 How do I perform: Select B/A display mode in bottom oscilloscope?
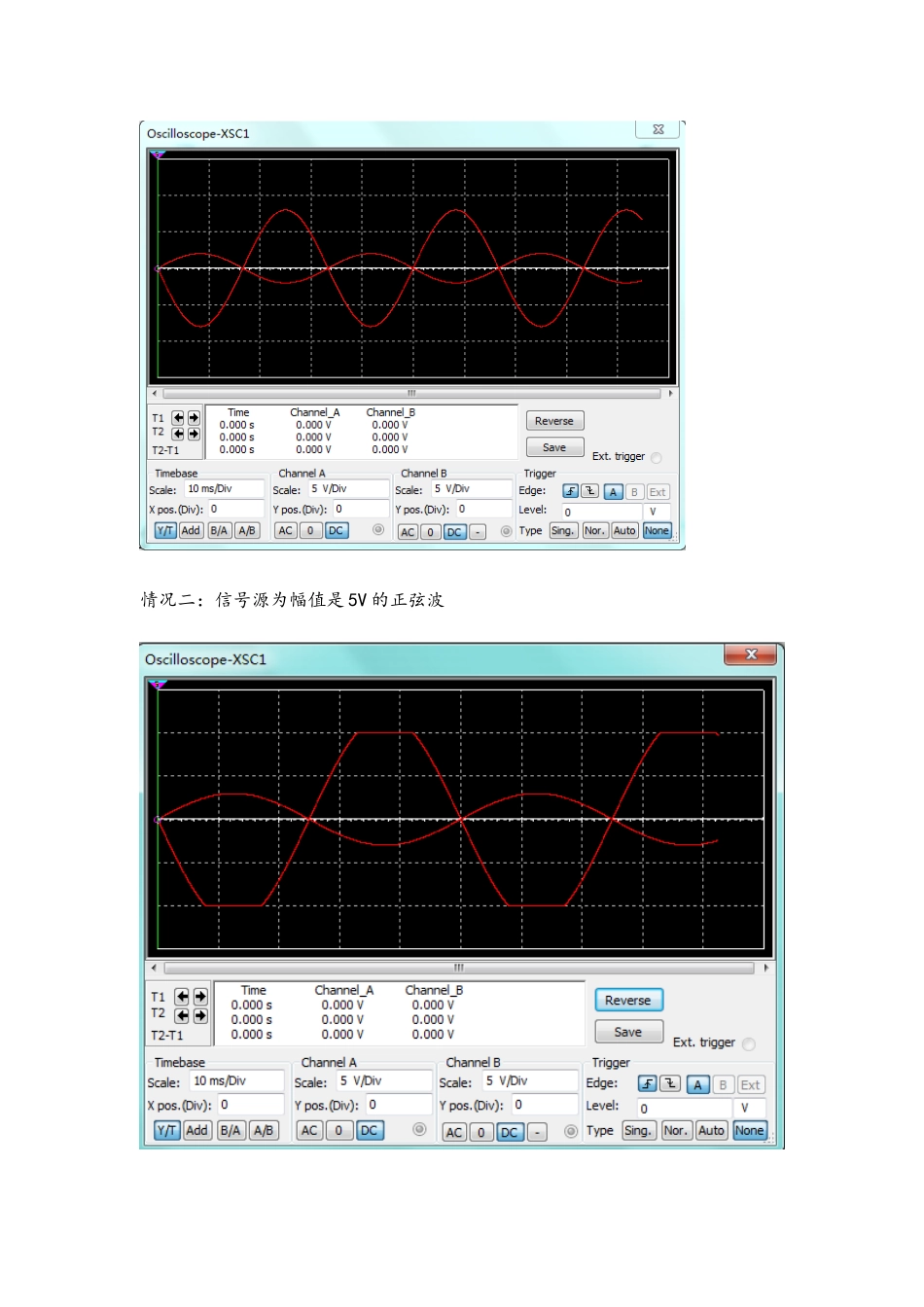tap(231, 1131)
